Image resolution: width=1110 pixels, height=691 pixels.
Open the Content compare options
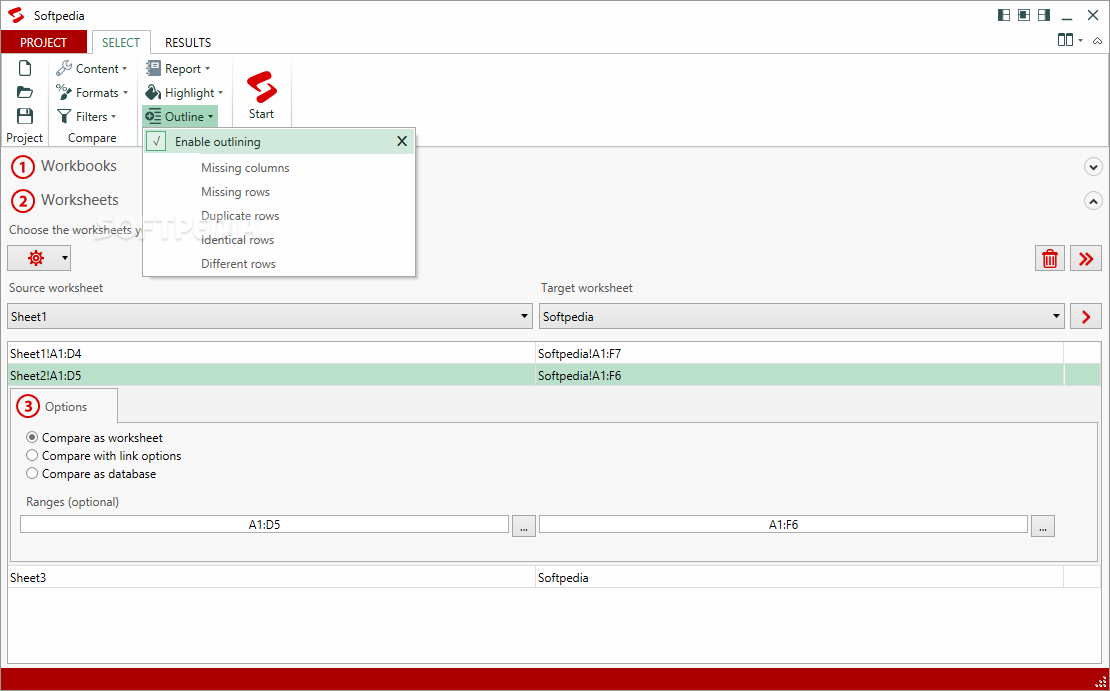91,69
